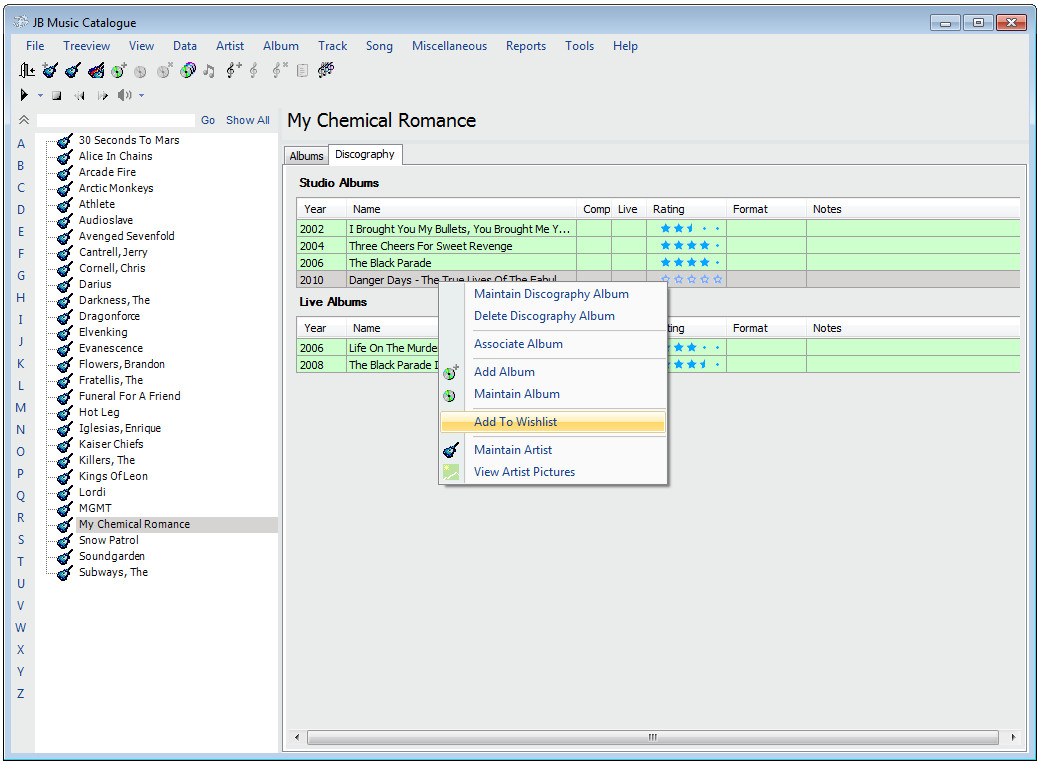Select the 2002 I Brought You My Bullets row
1038x762 pixels.
(x=658, y=229)
